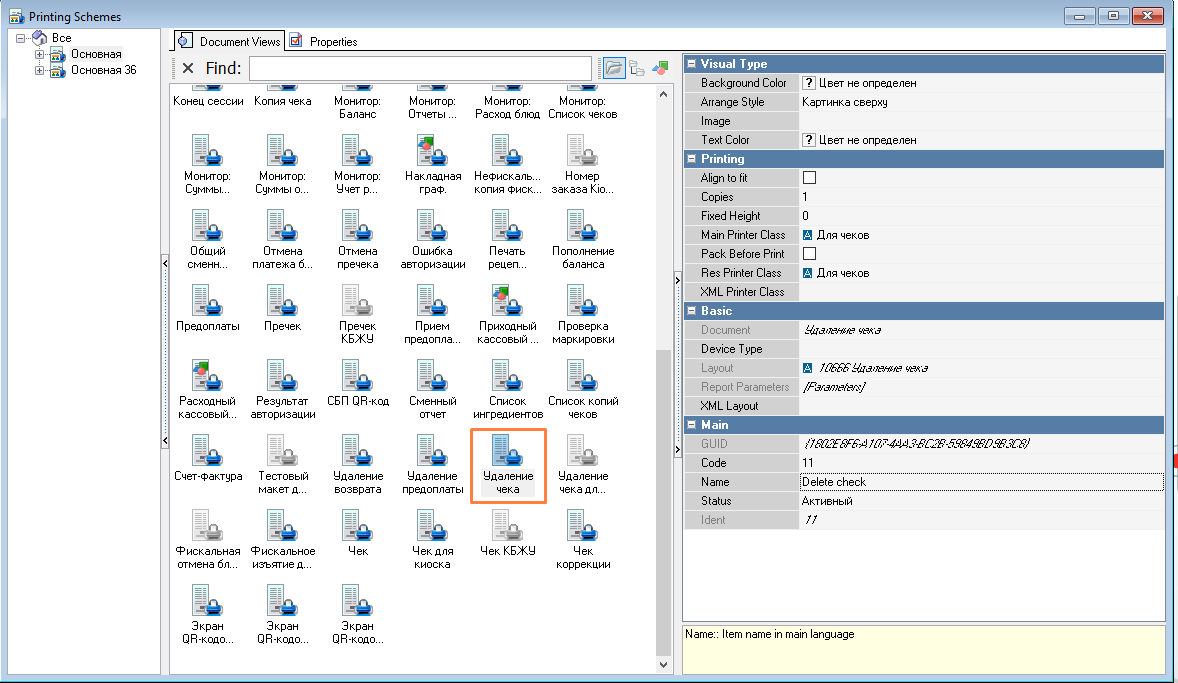Select the Чек КБЖУ document icon
The width and height of the screenshot is (1178, 683).
coord(508,525)
